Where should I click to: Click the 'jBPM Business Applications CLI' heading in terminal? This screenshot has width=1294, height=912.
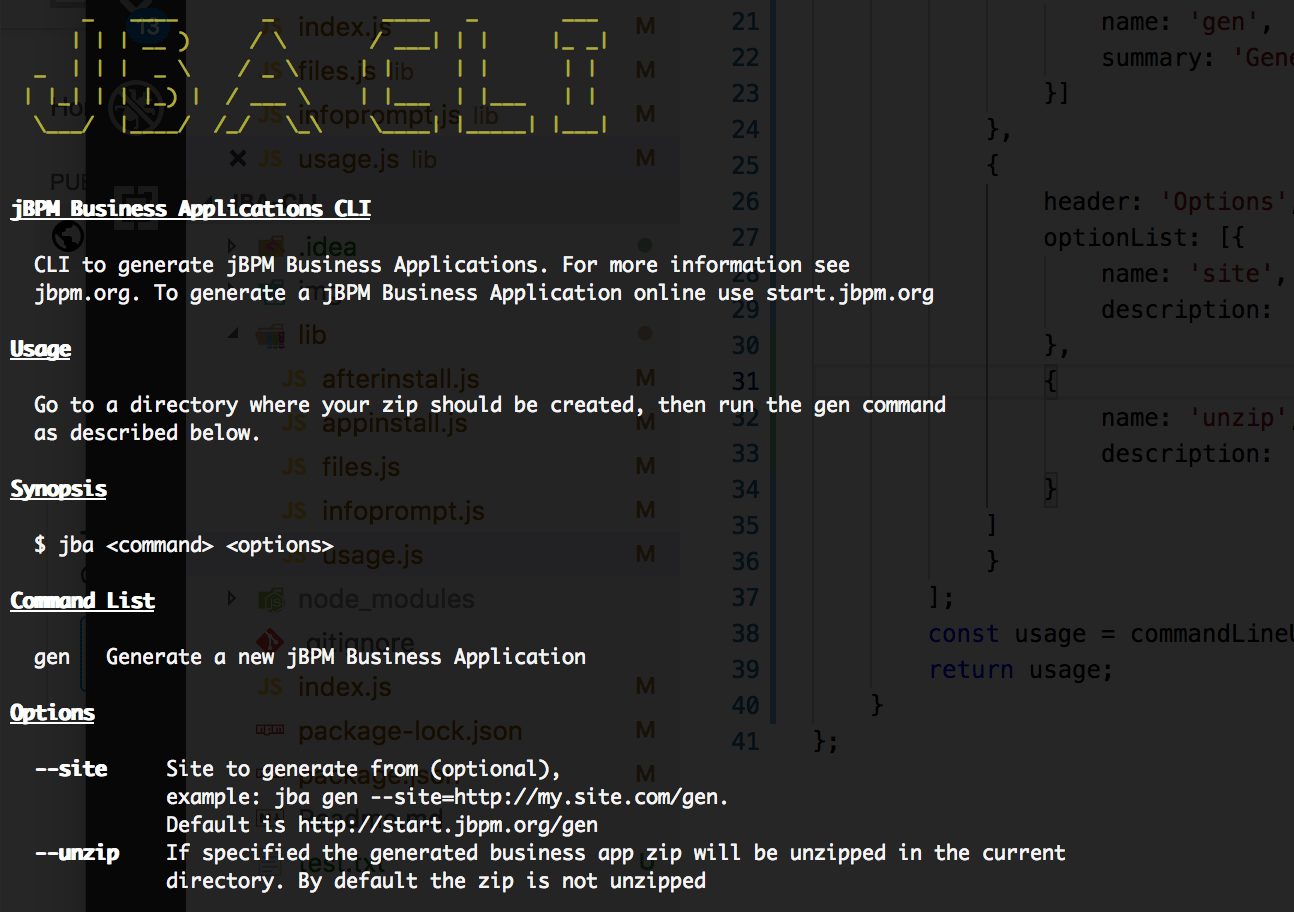pyautogui.click(x=190, y=209)
